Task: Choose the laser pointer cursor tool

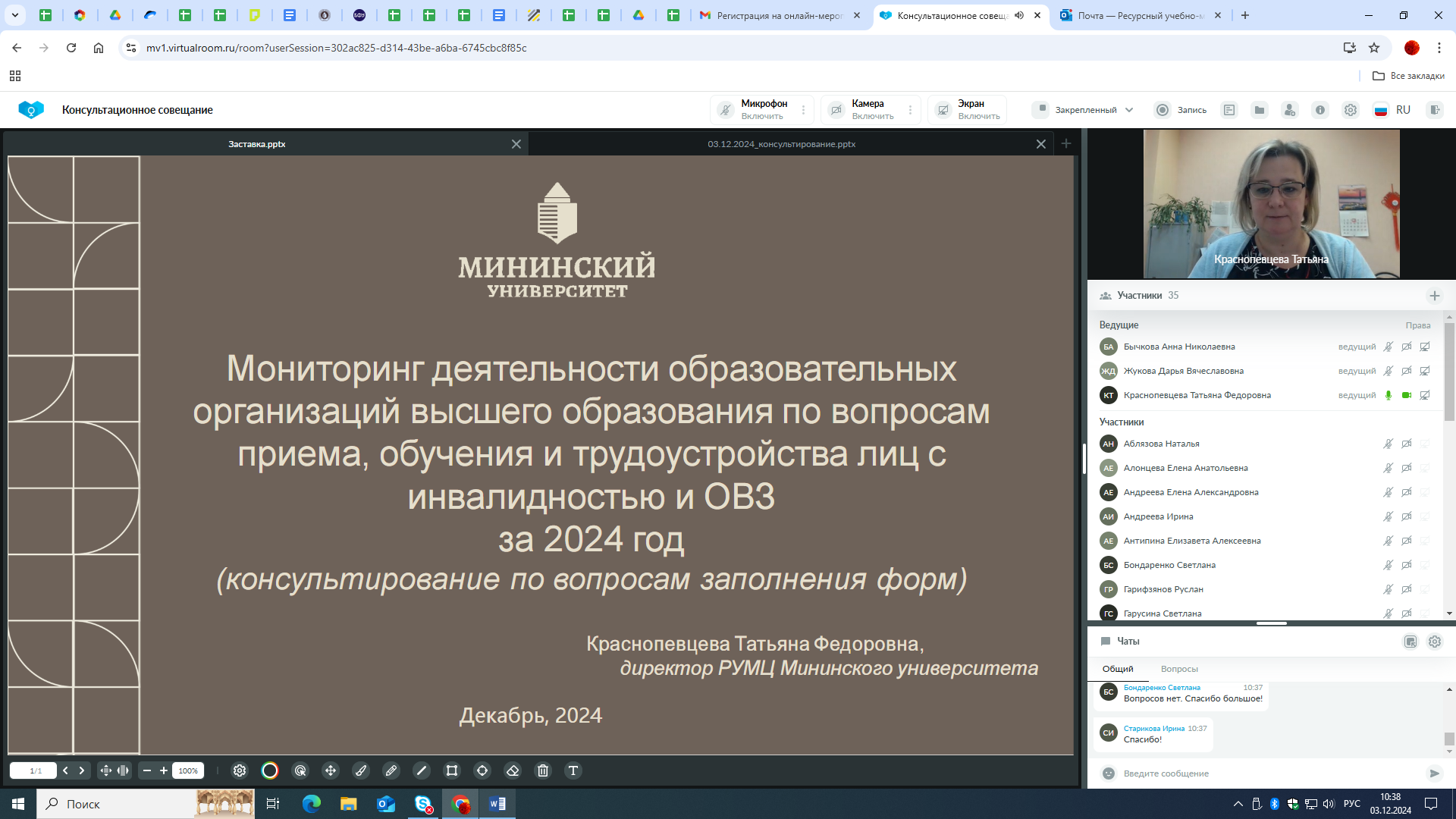Action: pos(300,770)
